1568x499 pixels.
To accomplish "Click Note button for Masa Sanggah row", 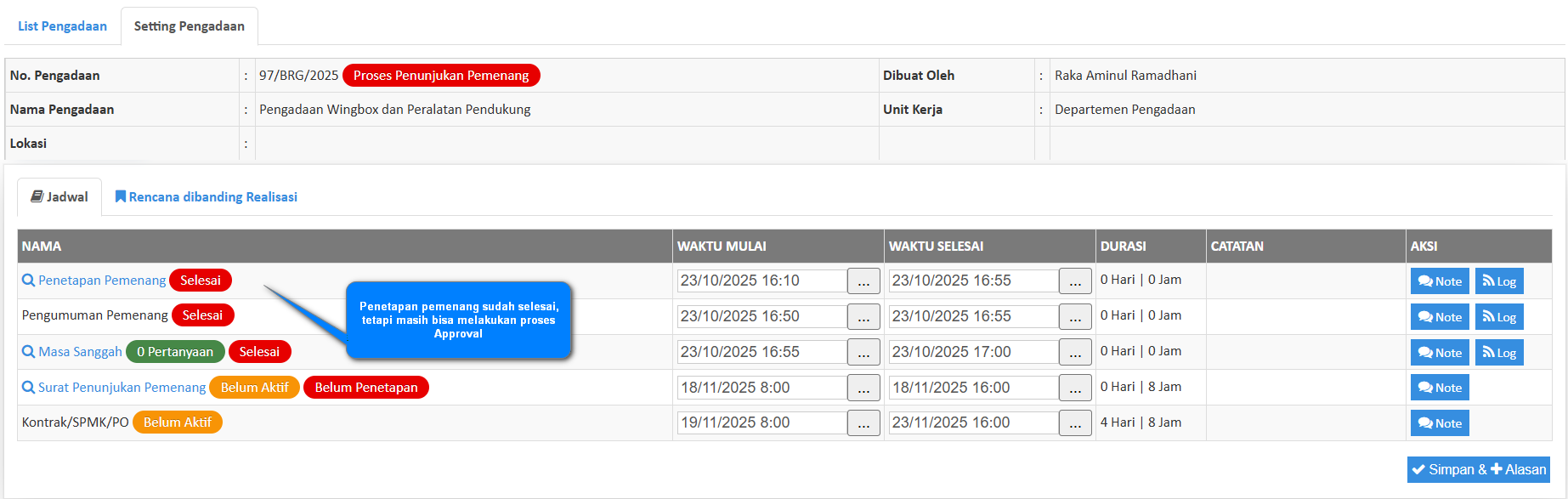I will click(x=1439, y=353).
